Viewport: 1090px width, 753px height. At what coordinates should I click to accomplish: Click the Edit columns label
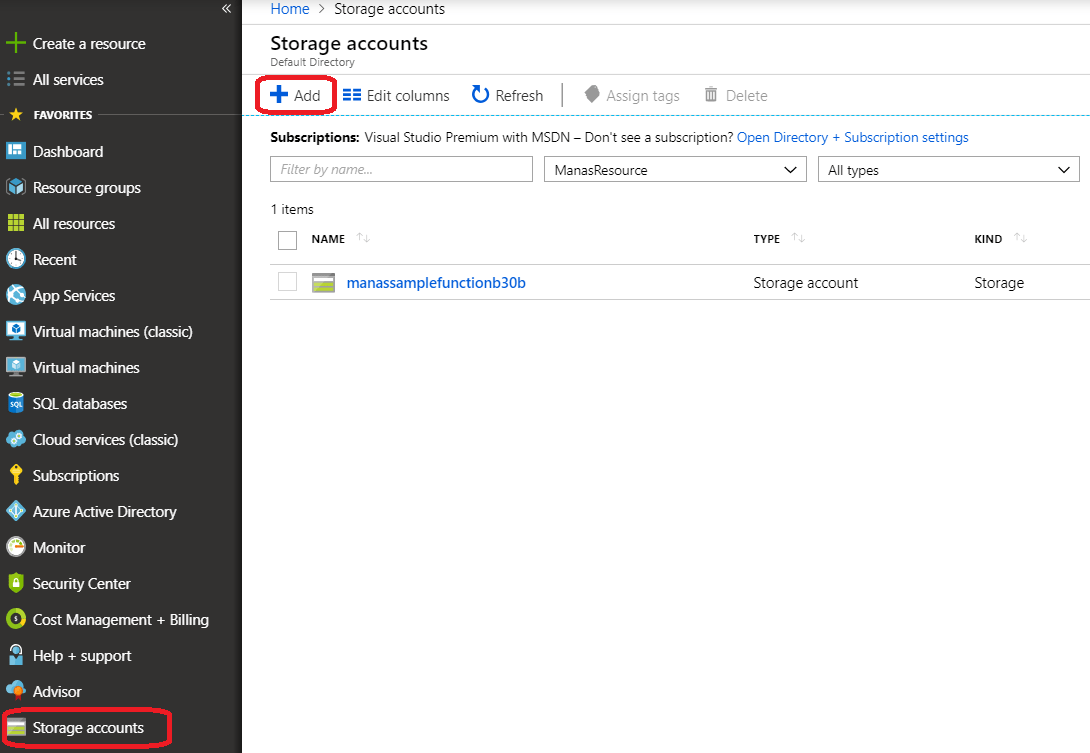[408, 96]
